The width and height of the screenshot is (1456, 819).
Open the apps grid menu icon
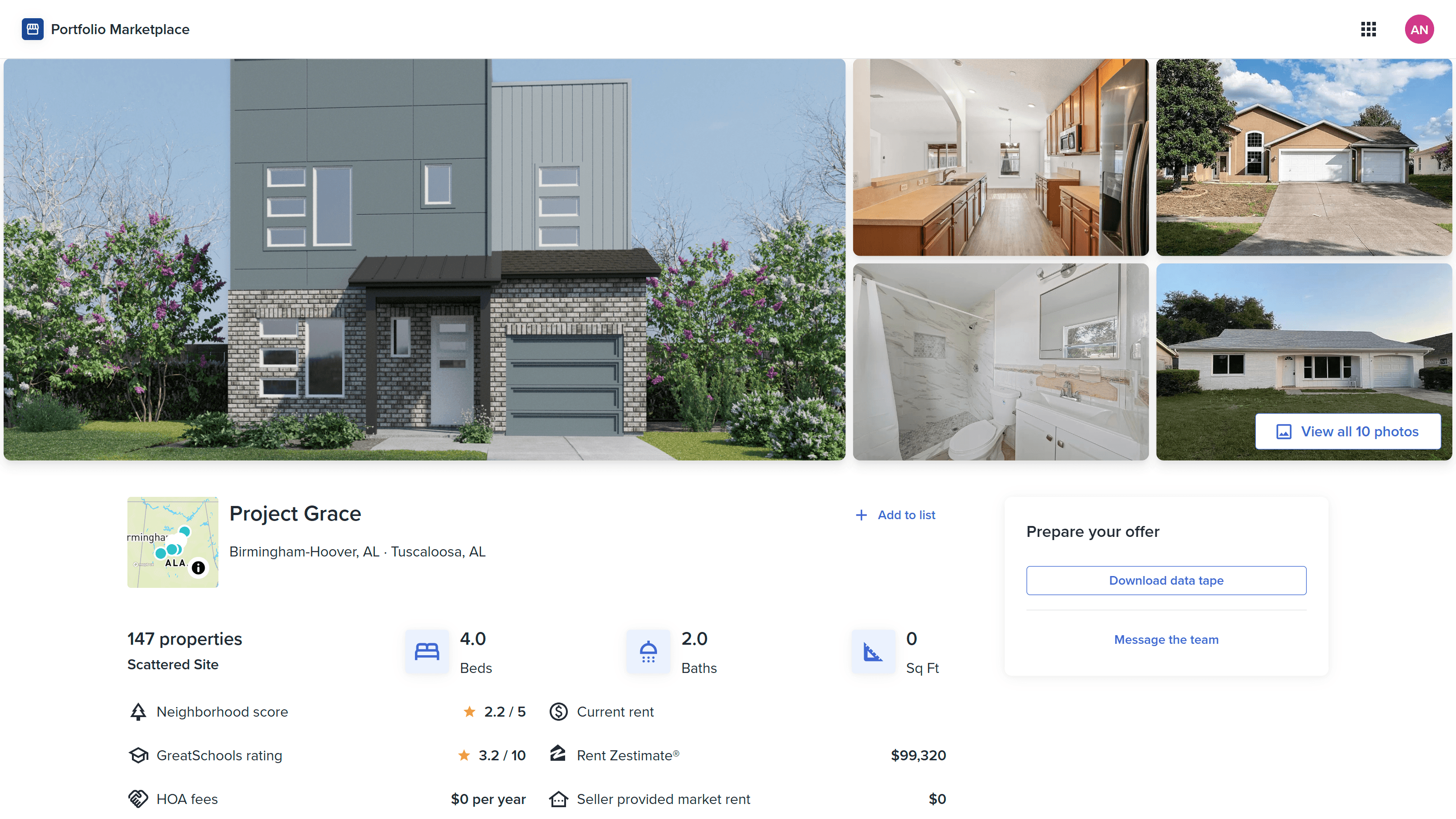click(x=1368, y=30)
